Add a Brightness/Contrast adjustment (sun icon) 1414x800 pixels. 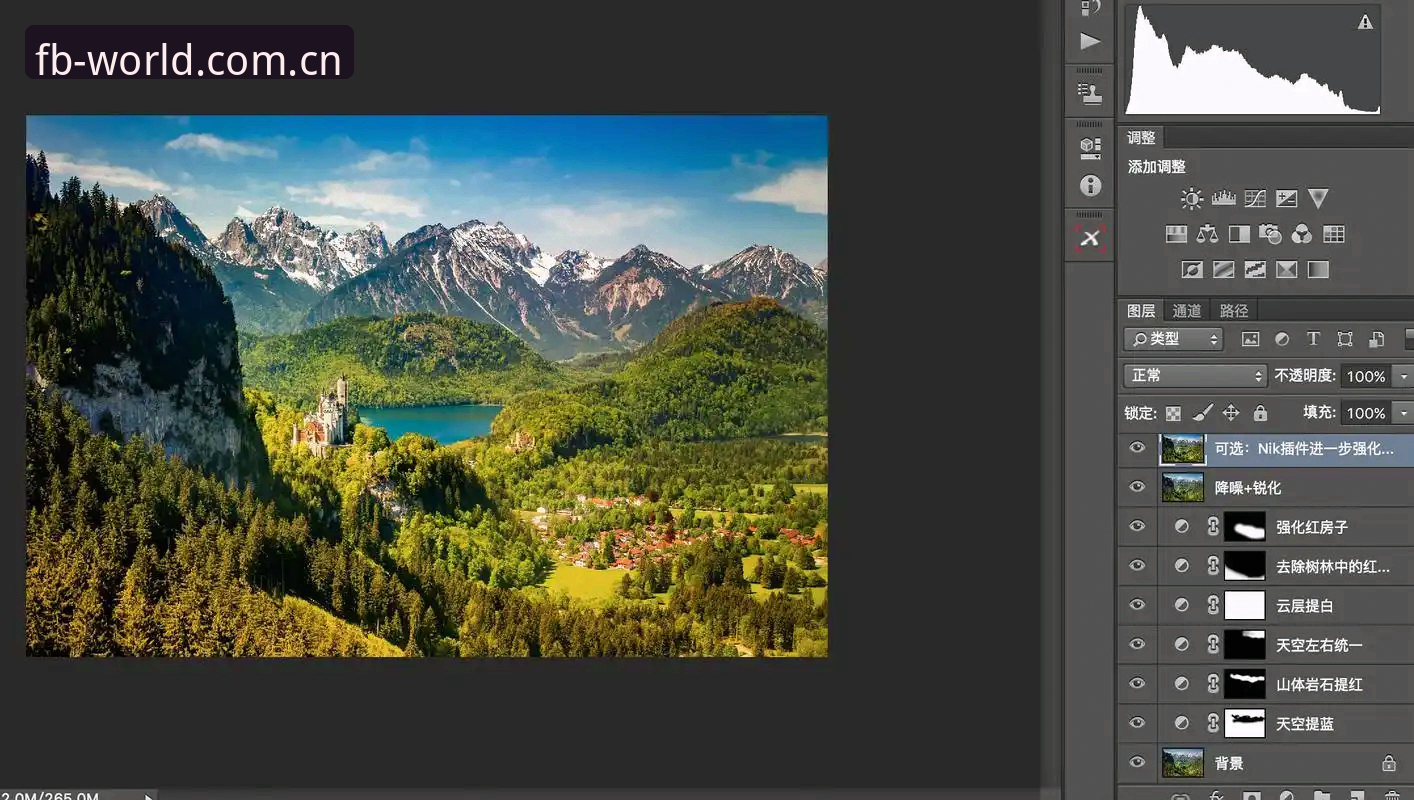[1191, 199]
